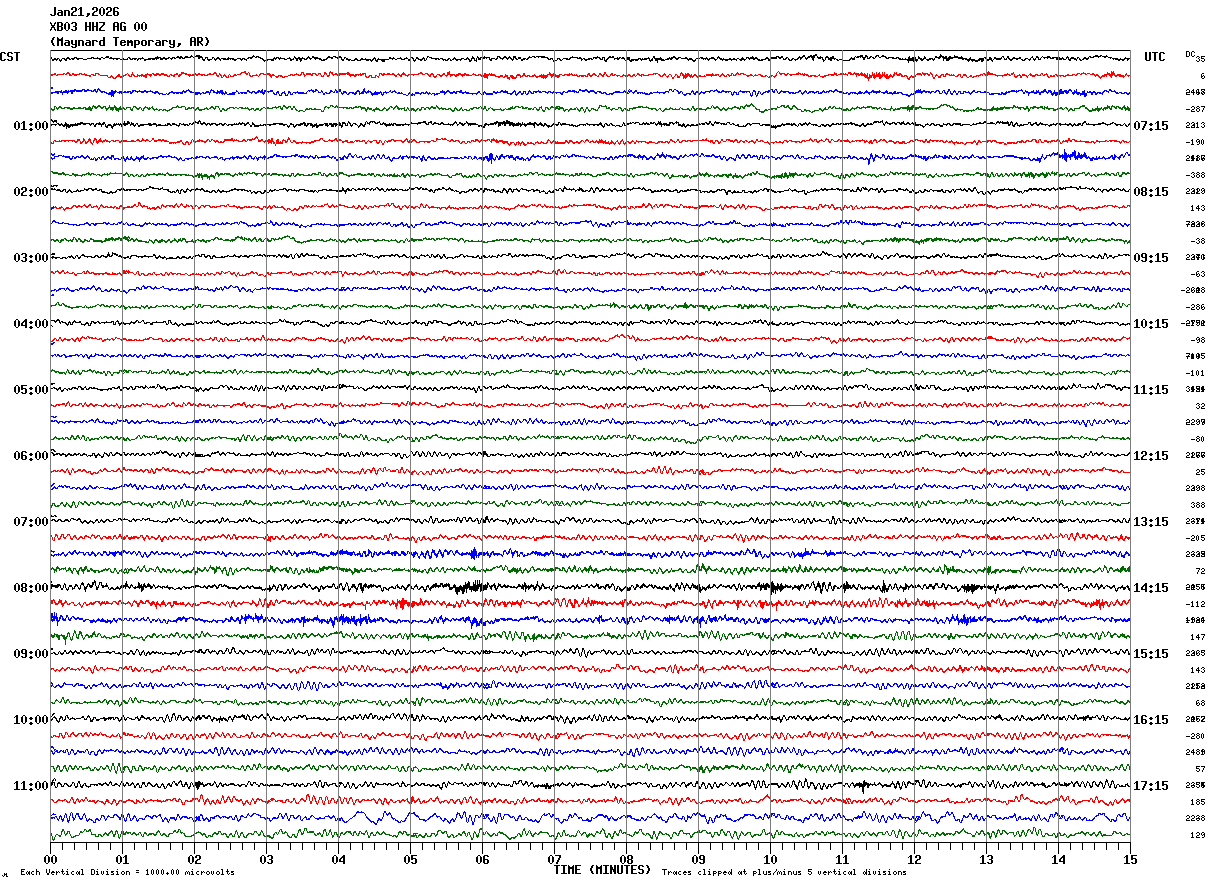1210x886 pixels.
Task: Click the UTC timezone label
Action: (x=1155, y=57)
